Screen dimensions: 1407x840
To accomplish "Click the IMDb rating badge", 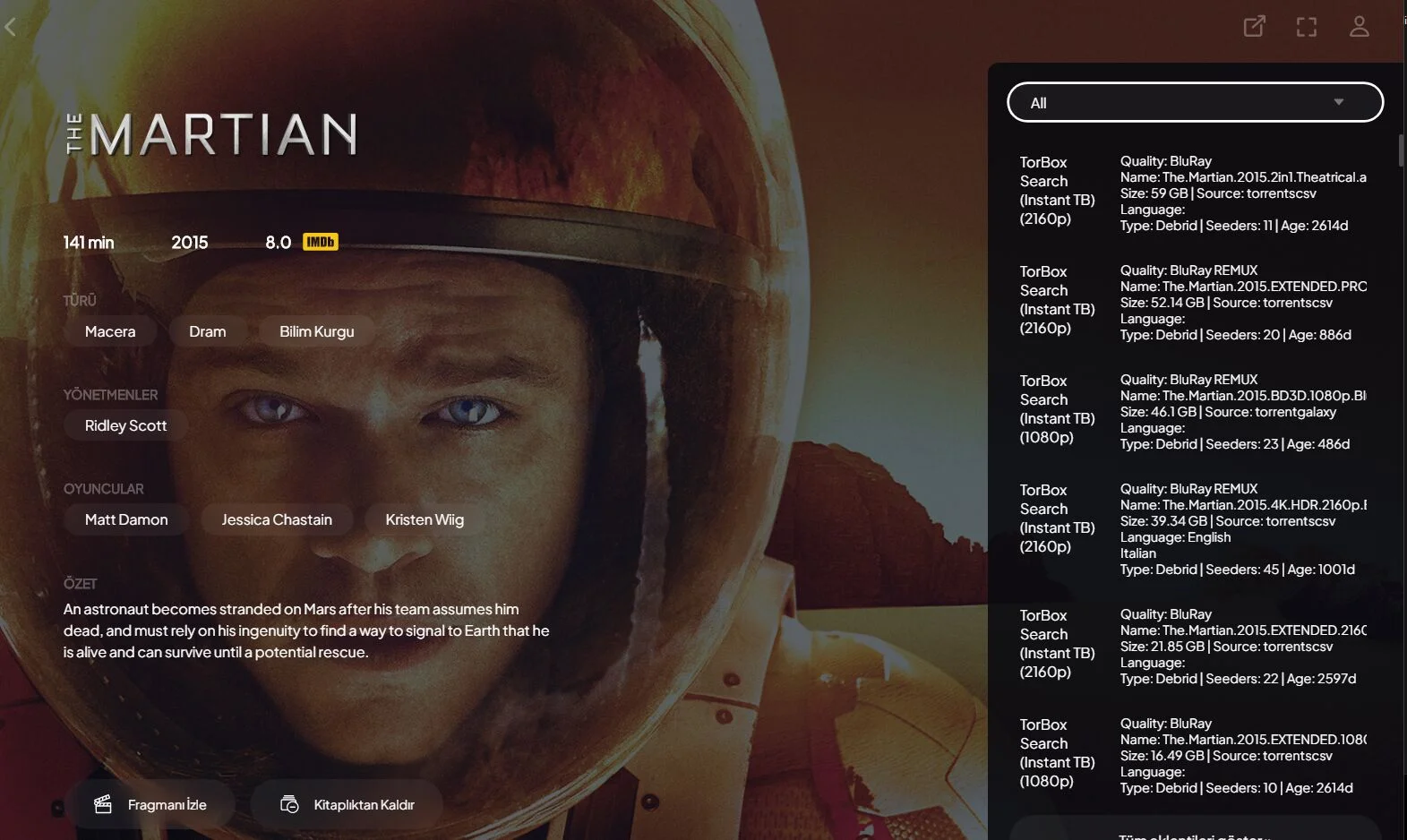I will coord(320,242).
